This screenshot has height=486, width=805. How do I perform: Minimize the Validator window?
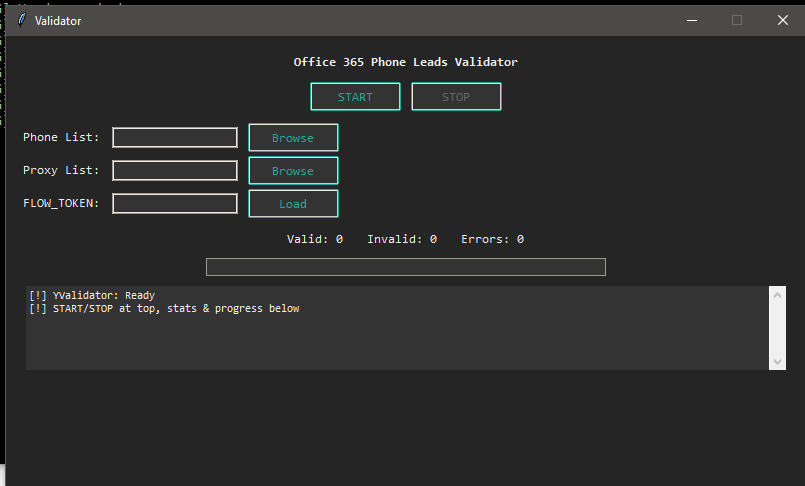coord(692,21)
